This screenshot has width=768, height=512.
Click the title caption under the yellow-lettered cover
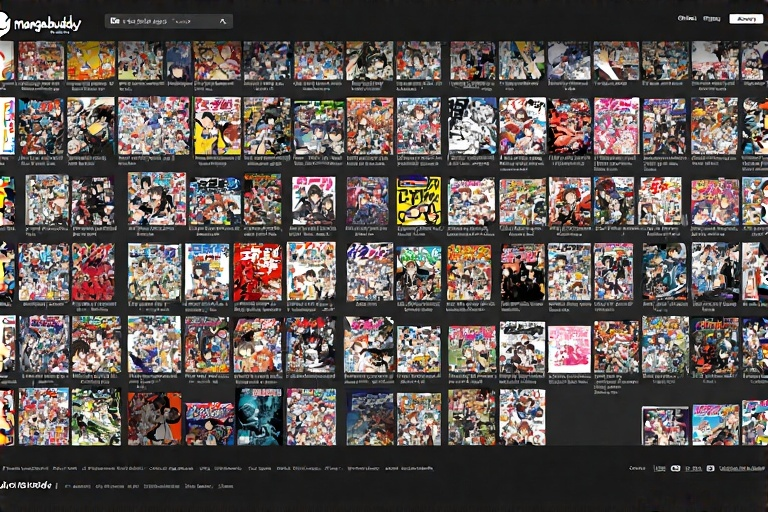click(x=418, y=230)
